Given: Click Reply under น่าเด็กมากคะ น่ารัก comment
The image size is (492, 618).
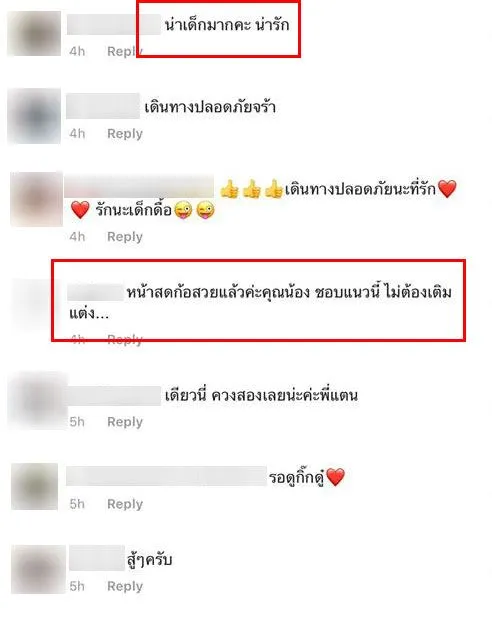Looking at the screenshot, I should pyautogui.click(x=125, y=51).
